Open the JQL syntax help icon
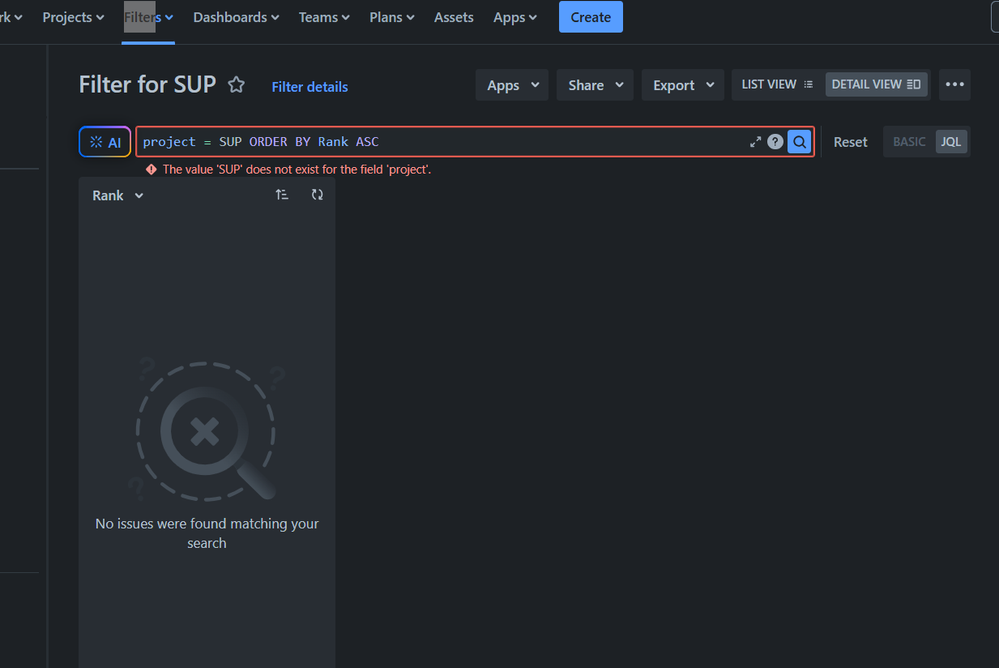 (x=775, y=142)
